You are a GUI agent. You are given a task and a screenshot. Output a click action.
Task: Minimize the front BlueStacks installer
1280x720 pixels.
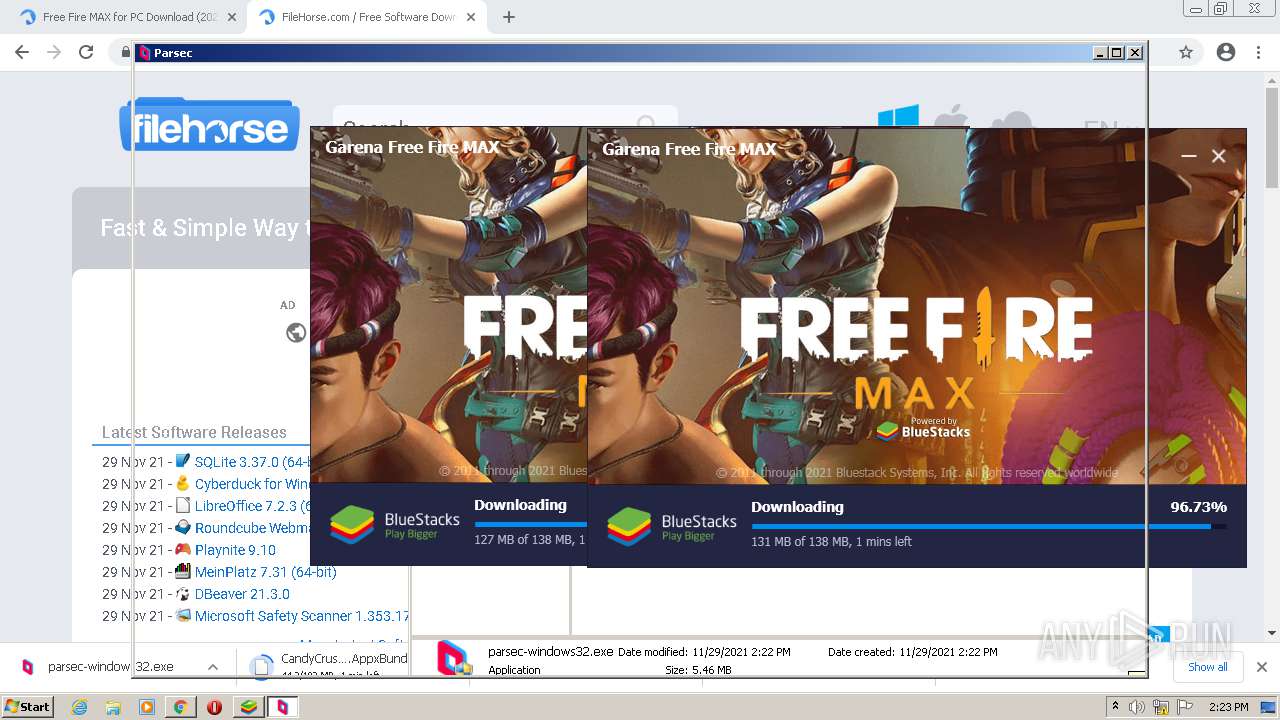tap(1188, 156)
